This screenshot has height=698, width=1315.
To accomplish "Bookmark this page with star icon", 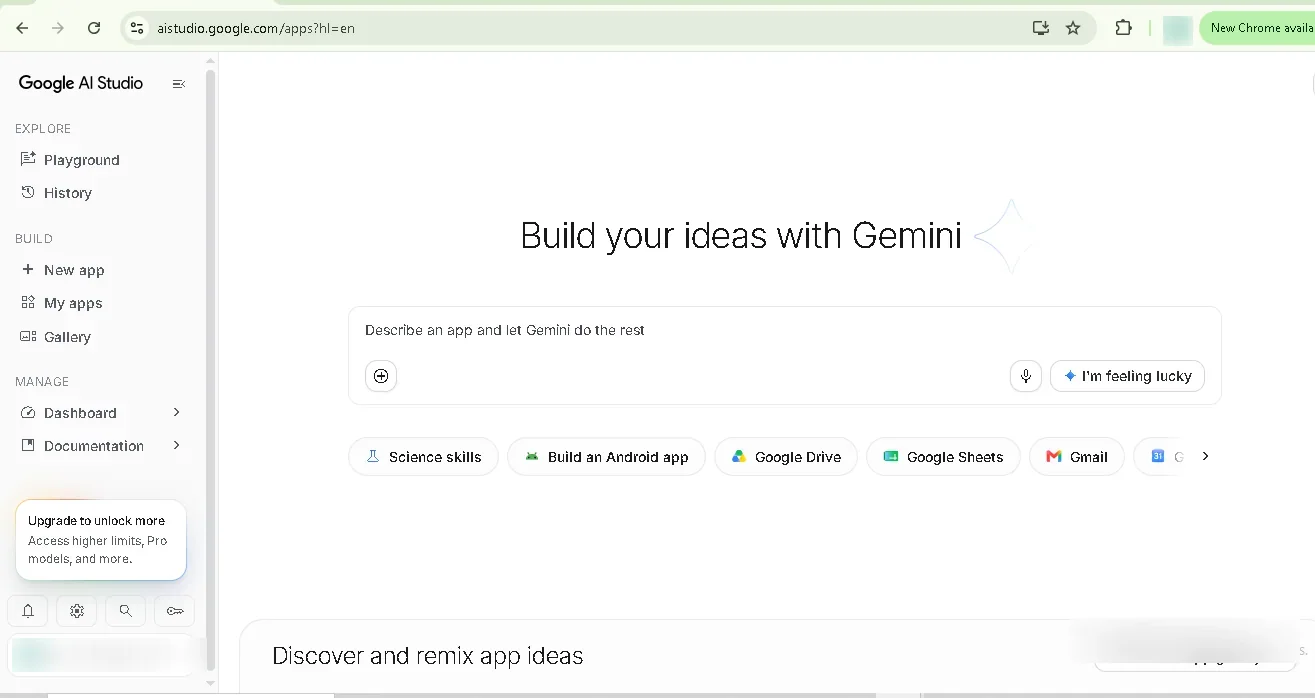I will click(x=1073, y=28).
